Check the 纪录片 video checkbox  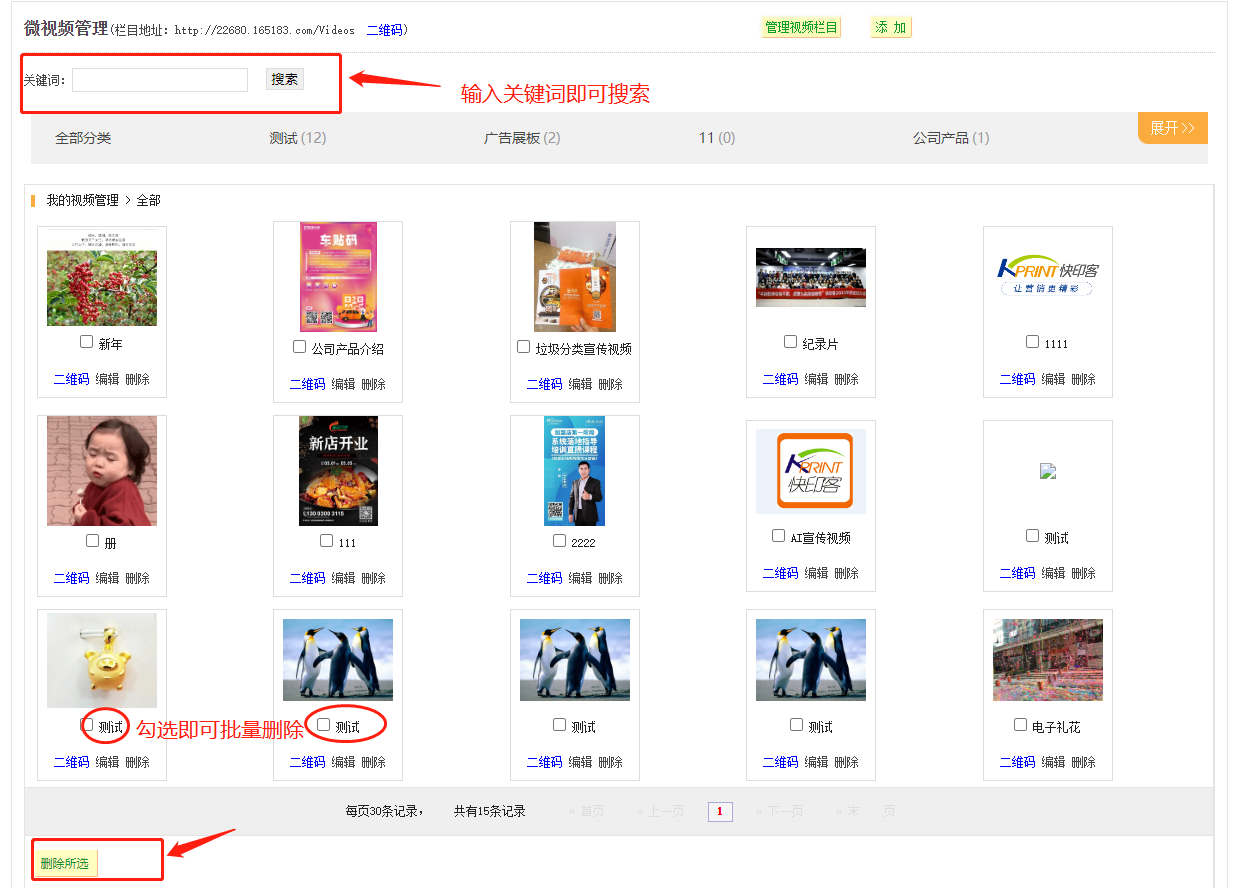click(x=790, y=342)
